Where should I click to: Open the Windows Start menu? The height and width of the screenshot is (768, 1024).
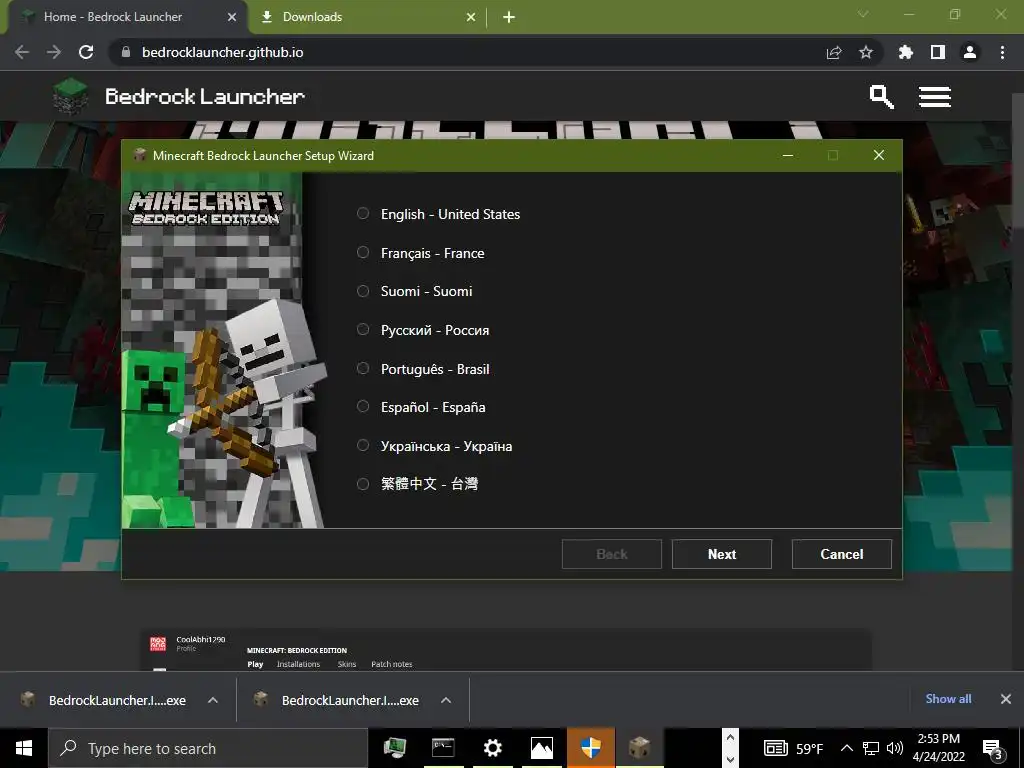click(x=24, y=748)
